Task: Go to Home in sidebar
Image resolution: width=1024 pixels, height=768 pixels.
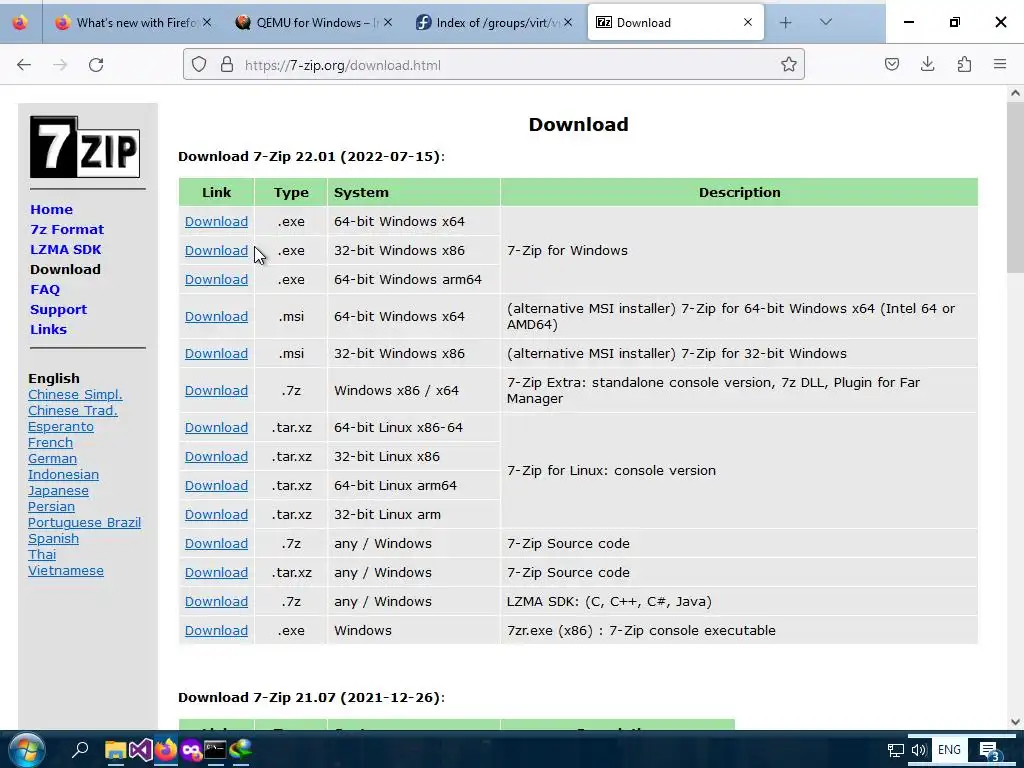Action: (x=52, y=210)
